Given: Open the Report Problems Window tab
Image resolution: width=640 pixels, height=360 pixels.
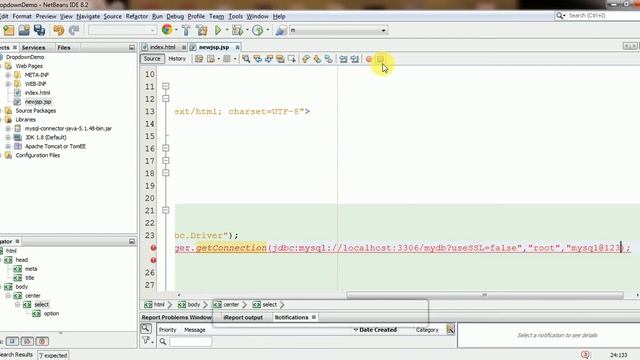Looking at the screenshot, I should [x=177, y=317].
